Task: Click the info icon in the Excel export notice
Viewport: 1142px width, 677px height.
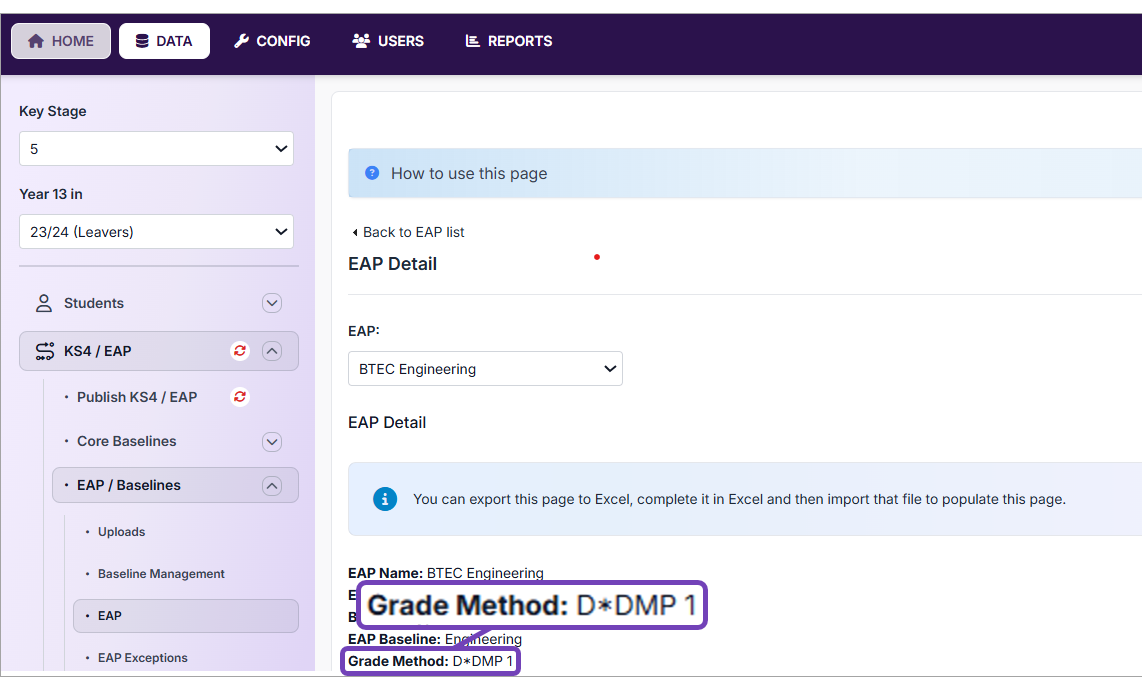Action: 385,499
